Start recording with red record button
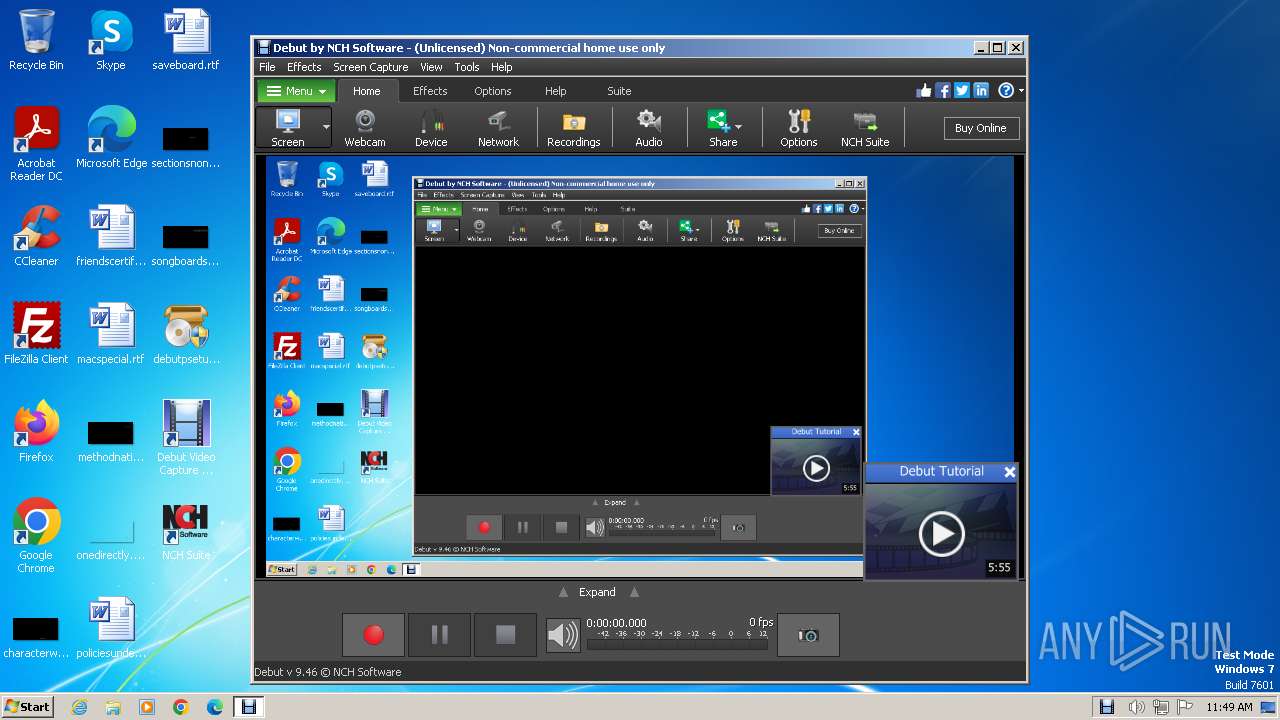Screen dimensions: 1280x720 coord(373,635)
